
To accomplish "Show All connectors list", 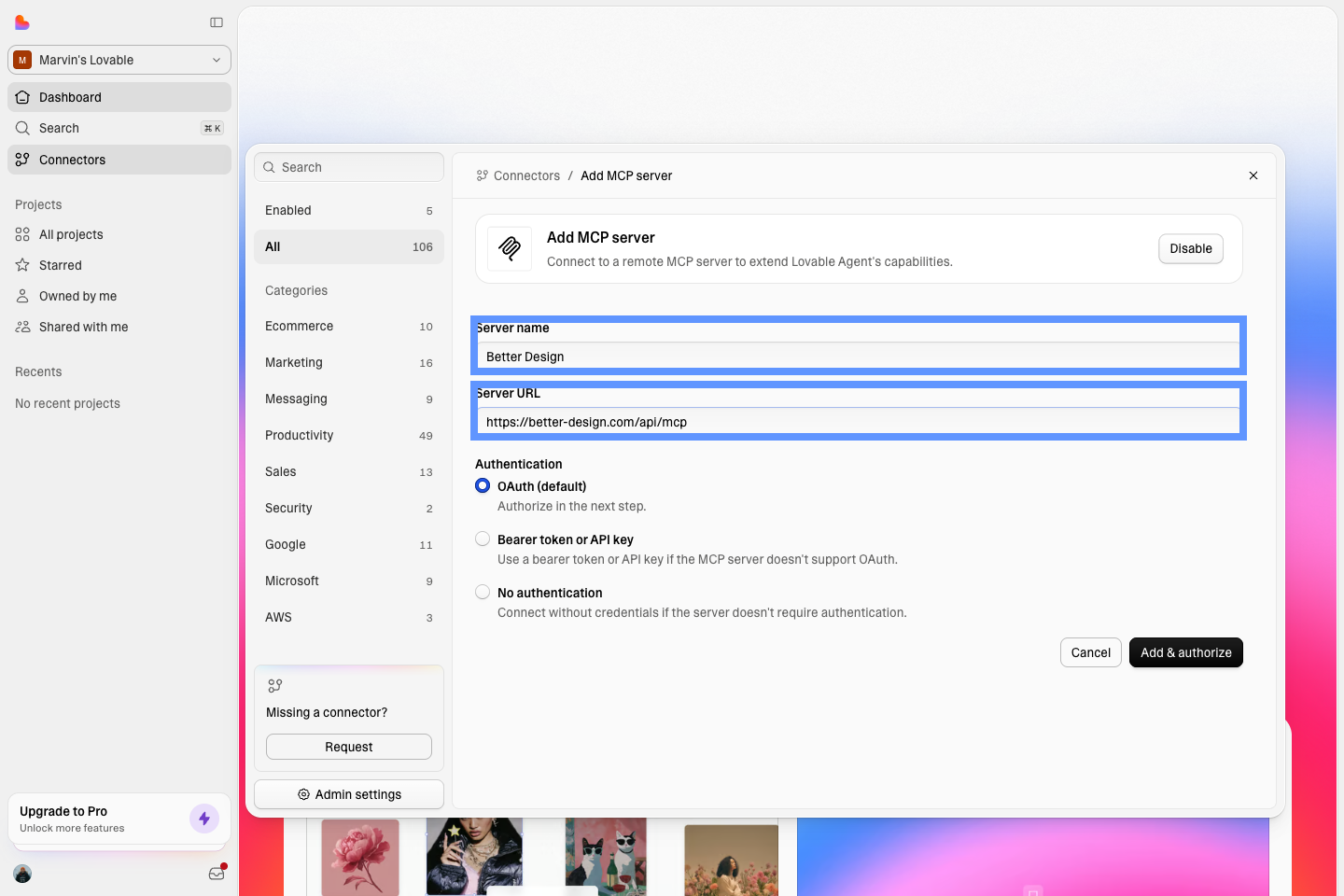I will coord(349,246).
